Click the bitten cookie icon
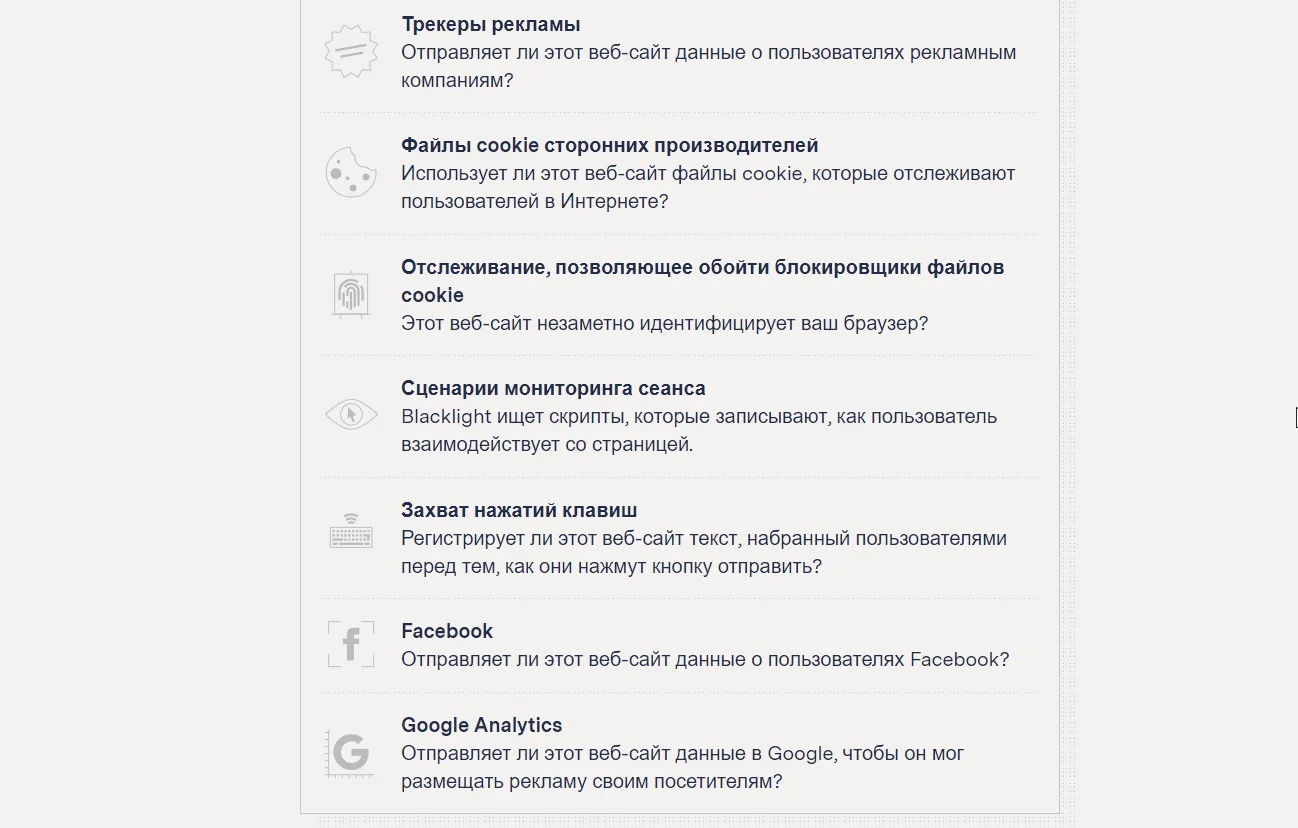This screenshot has height=828, width=1298. 350,172
